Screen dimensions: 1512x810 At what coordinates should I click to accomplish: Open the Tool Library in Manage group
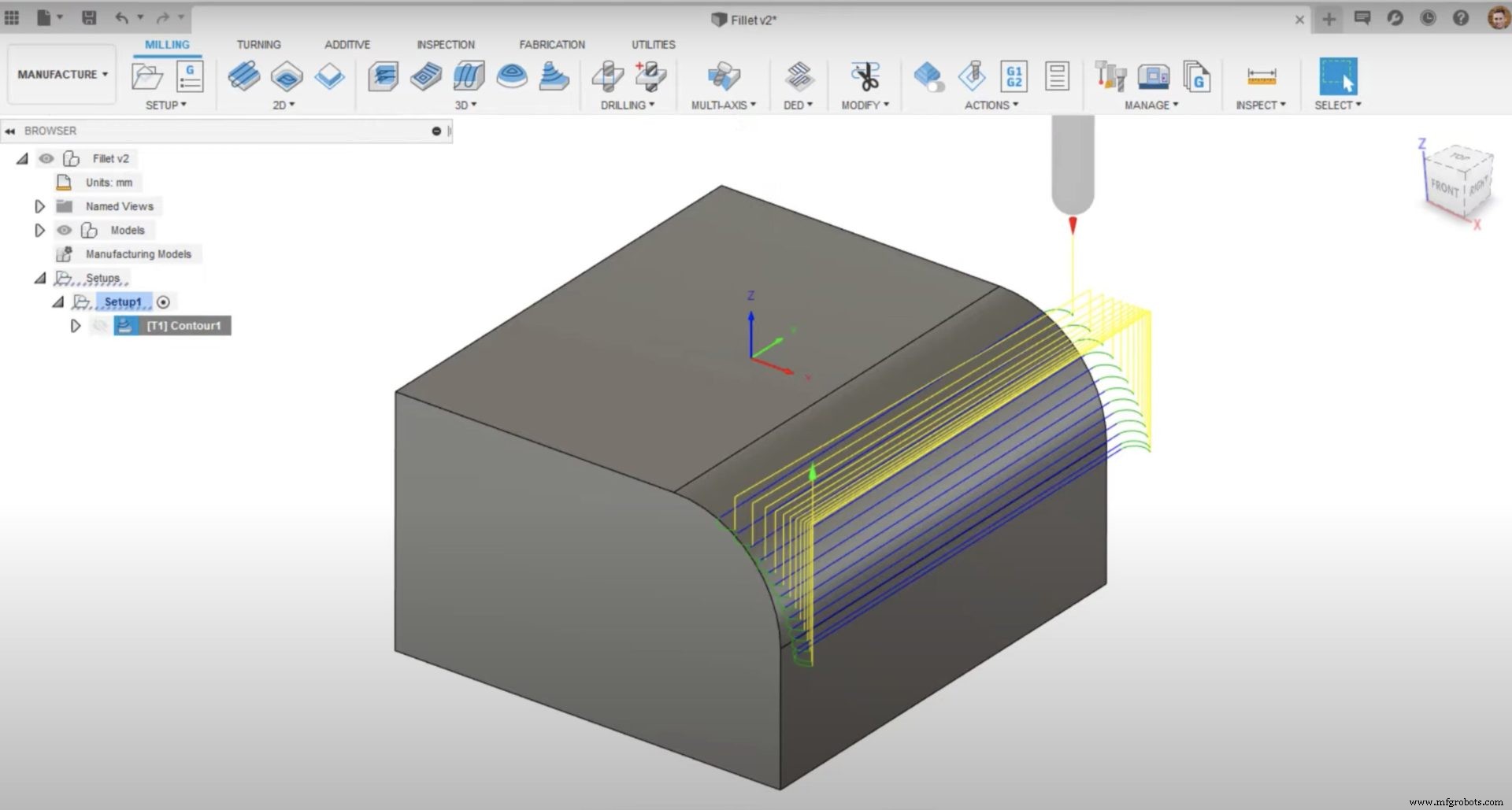(1112, 76)
